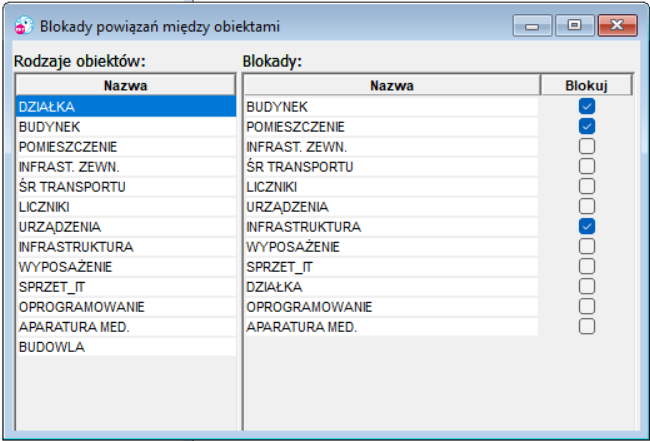650x441 pixels.
Task: Select BUDOWLA in Rodzaje obiektów list
Action: click(x=126, y=346)
